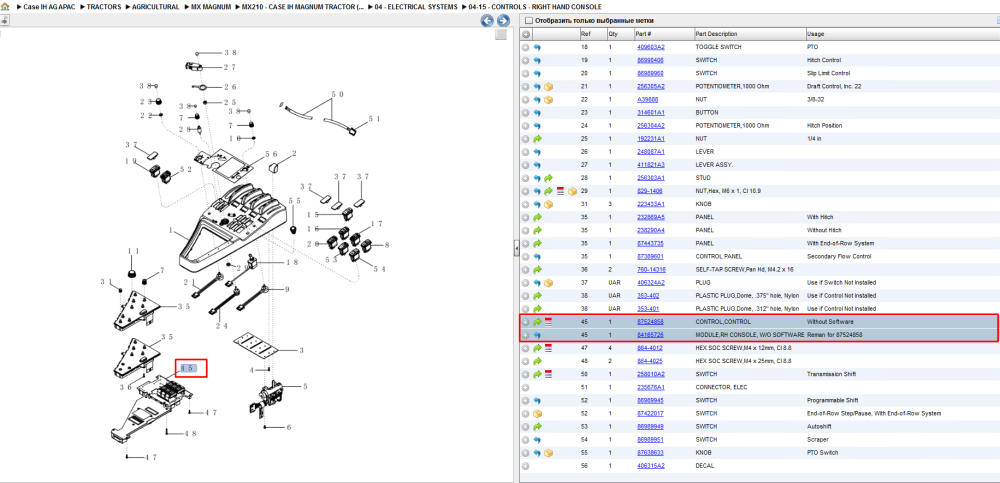
Task: Select the 'Reman for 87524858' usage cell
Action: click(x=834, y=335)
